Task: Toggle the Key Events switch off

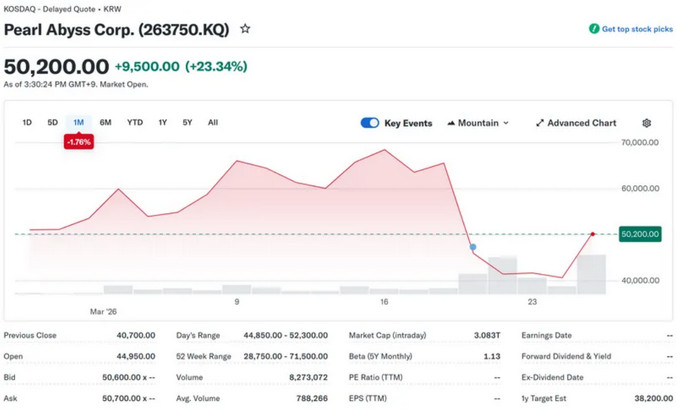Action: (x=370, y=123)
